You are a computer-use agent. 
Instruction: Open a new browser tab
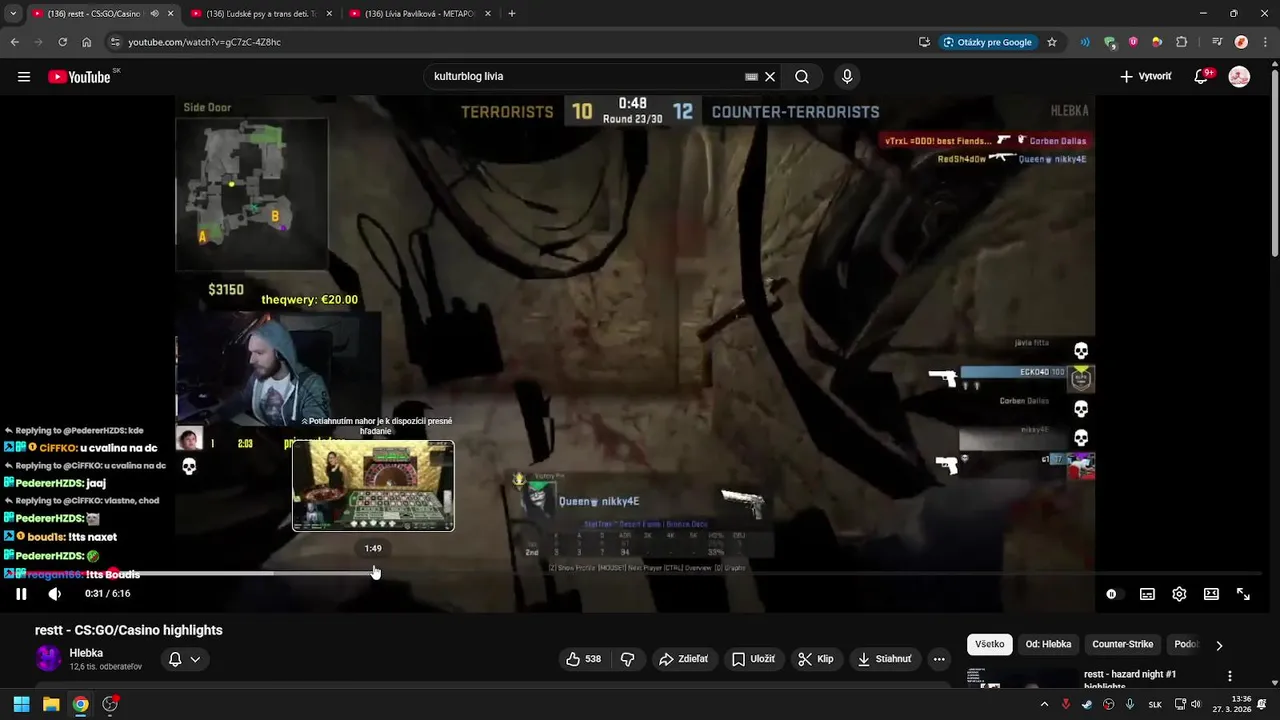tap(512, 14)
